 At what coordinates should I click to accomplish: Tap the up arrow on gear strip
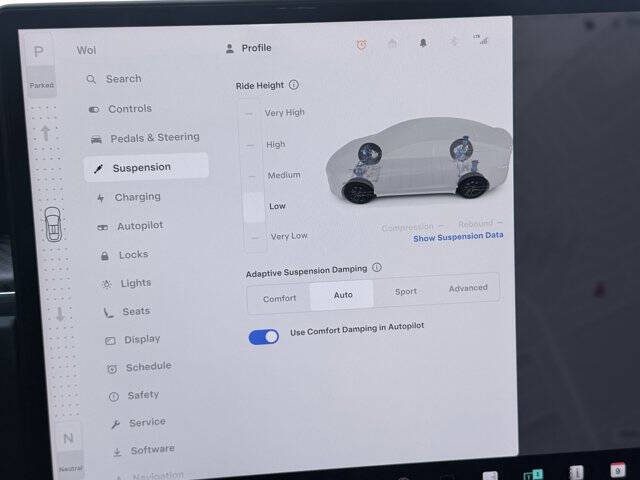point(46,133)
